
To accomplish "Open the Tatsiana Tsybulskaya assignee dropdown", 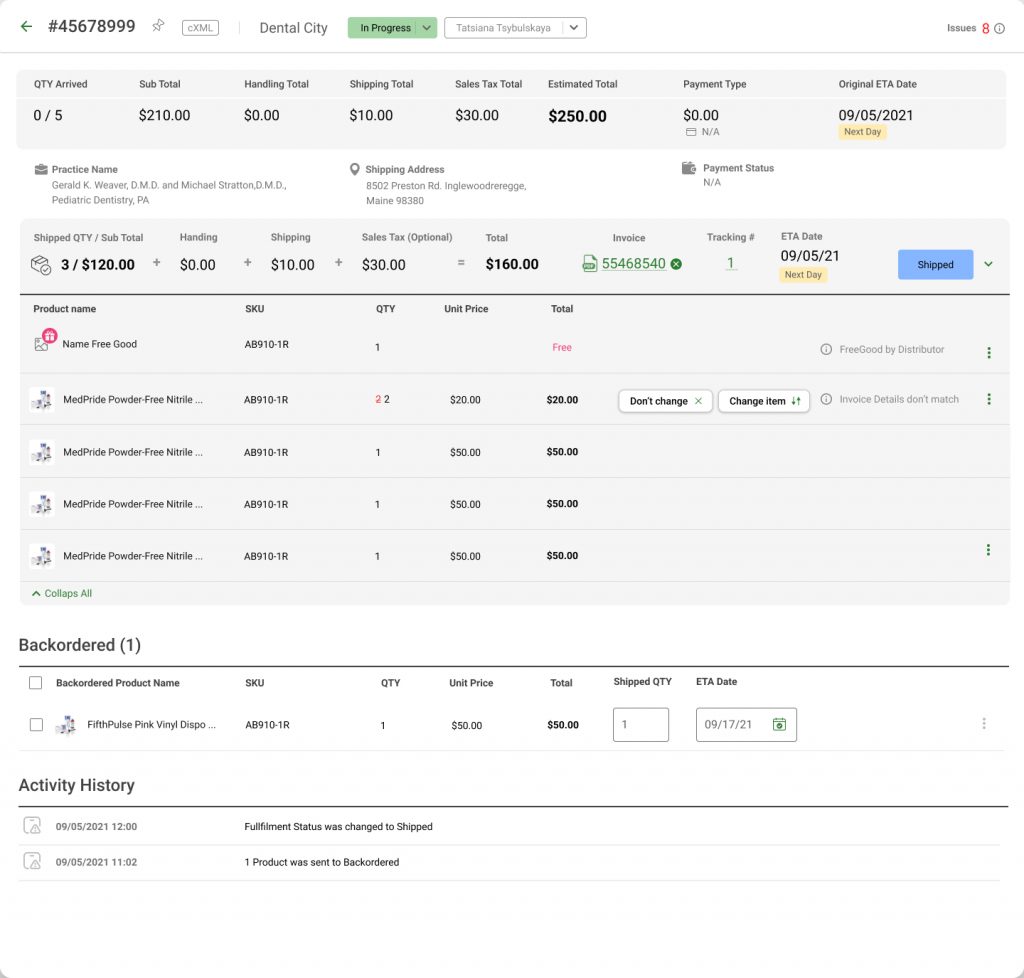I will click(x=574, y=28).
